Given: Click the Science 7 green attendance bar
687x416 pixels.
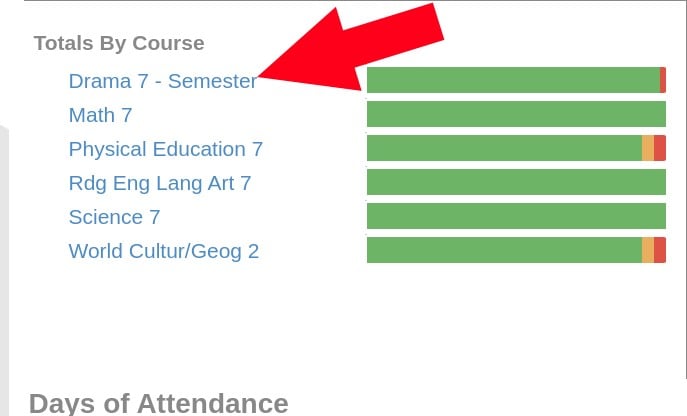Looking at the screenshot, I should (x=516, y=216).
